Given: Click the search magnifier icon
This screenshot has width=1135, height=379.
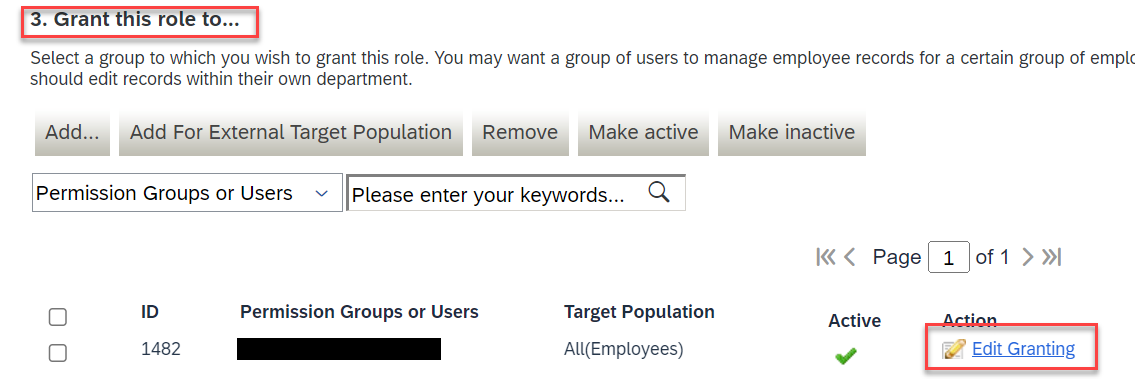Looking at the screenshot, I should [x=658, y=192].
